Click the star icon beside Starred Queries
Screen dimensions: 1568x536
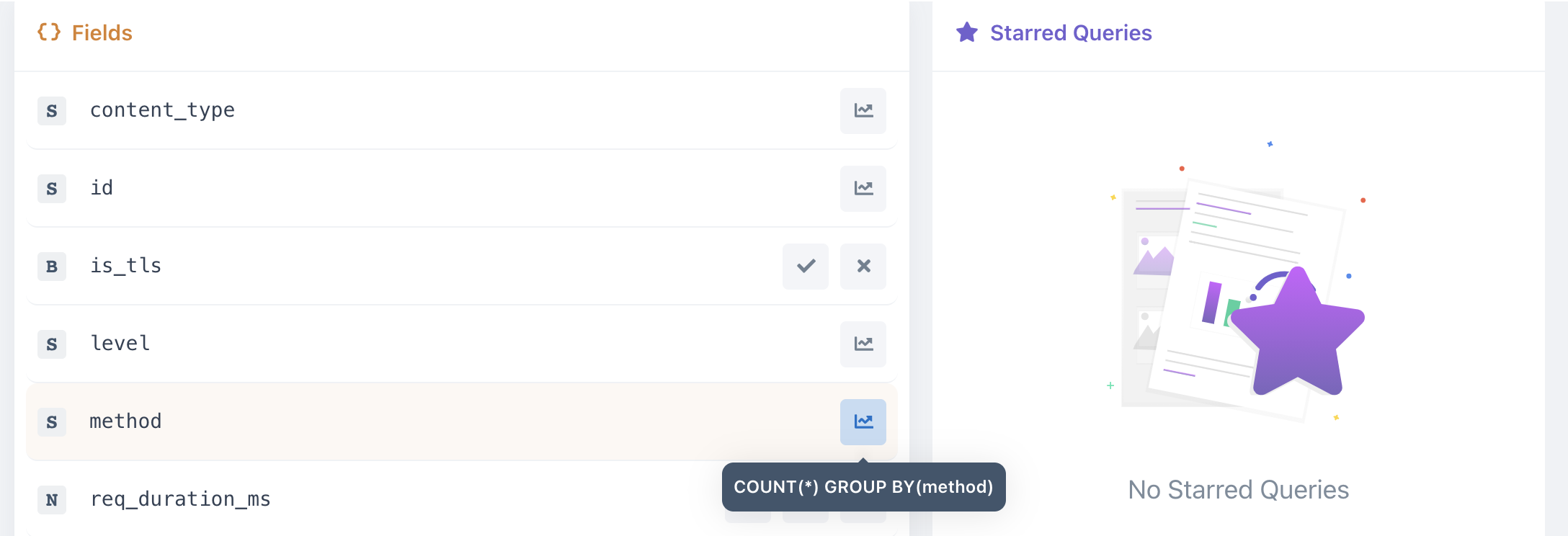967,32
